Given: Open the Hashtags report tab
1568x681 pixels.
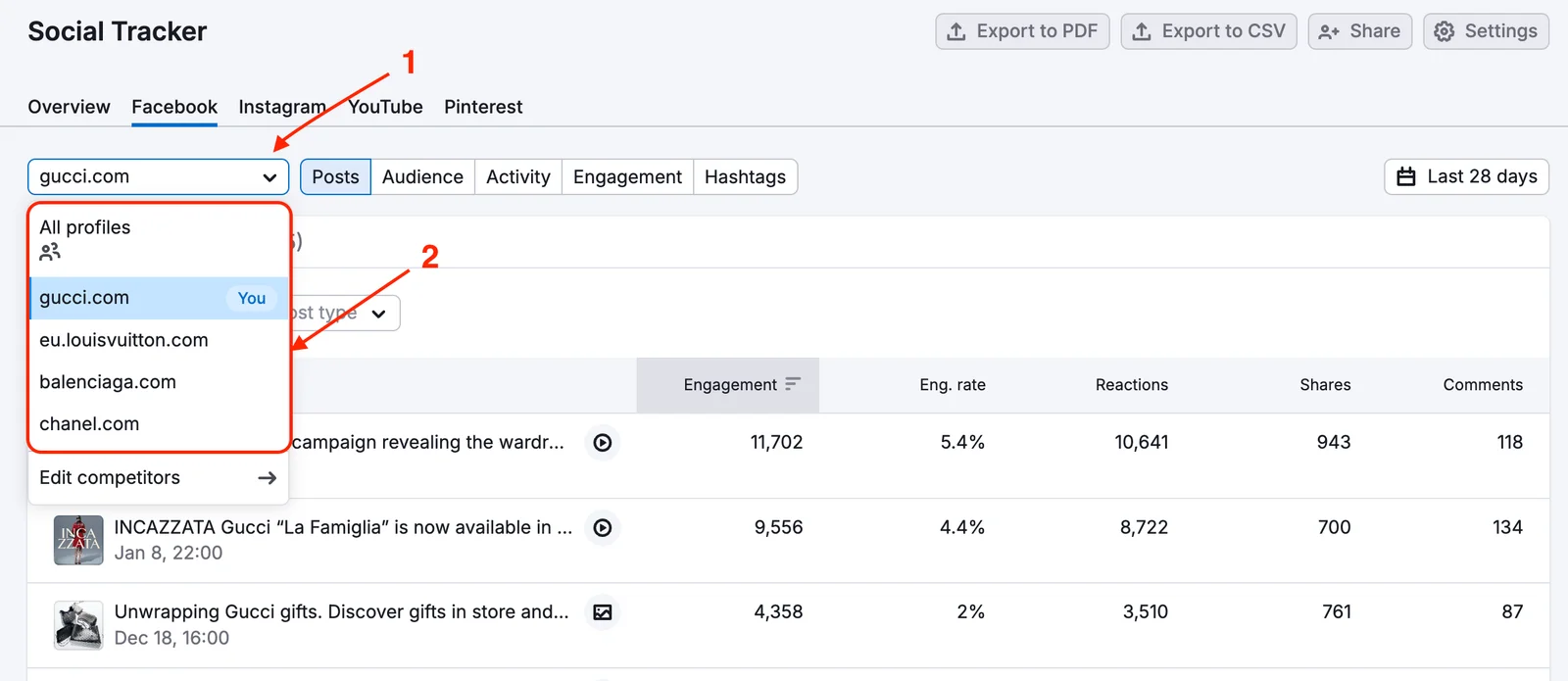Looking at the screenshot, I should [x=745, y=176].
